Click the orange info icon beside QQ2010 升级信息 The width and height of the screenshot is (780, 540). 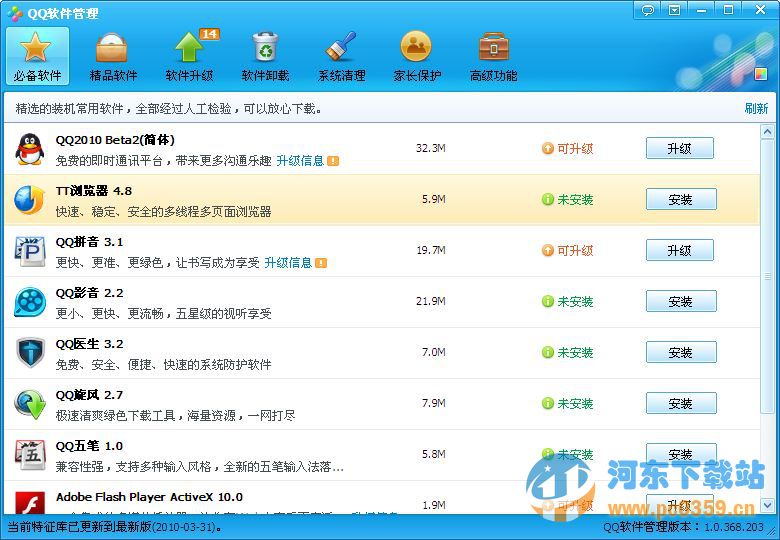click(x=333, y=161)
